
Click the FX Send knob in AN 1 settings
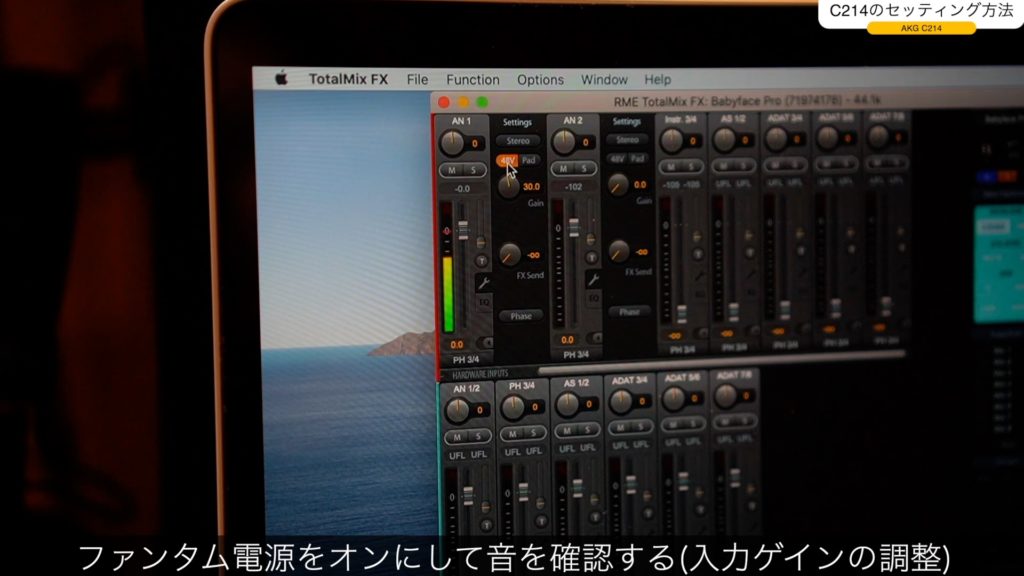coord(509,255)
